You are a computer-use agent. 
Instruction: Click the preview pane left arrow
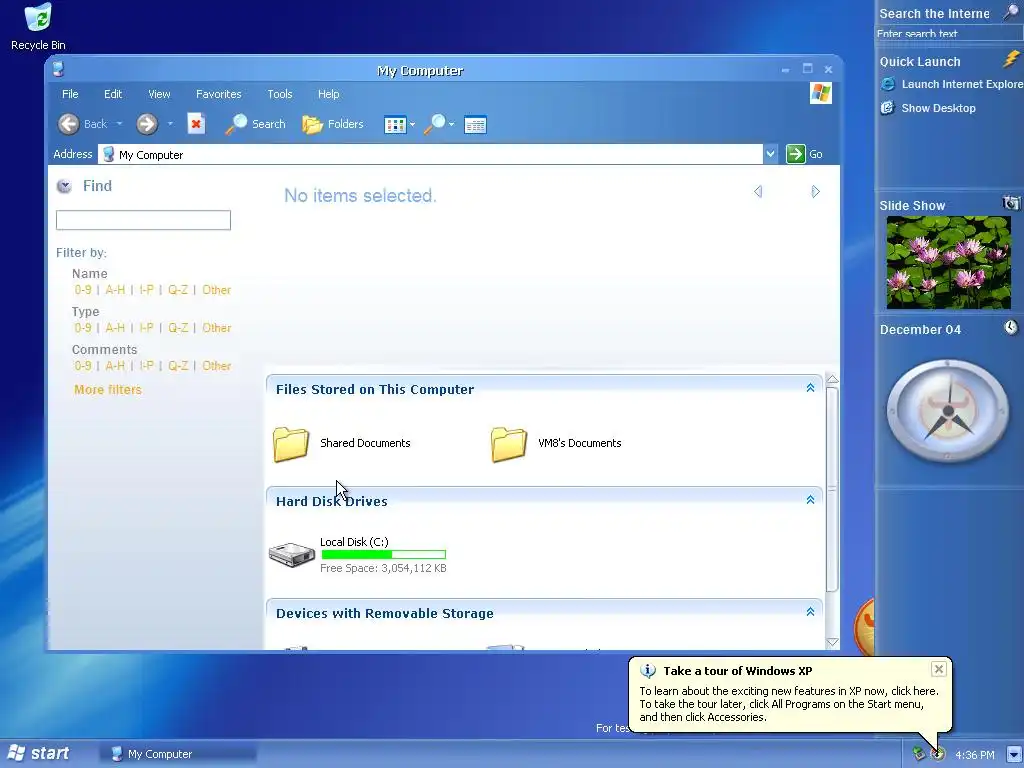[x=758, y=191]
